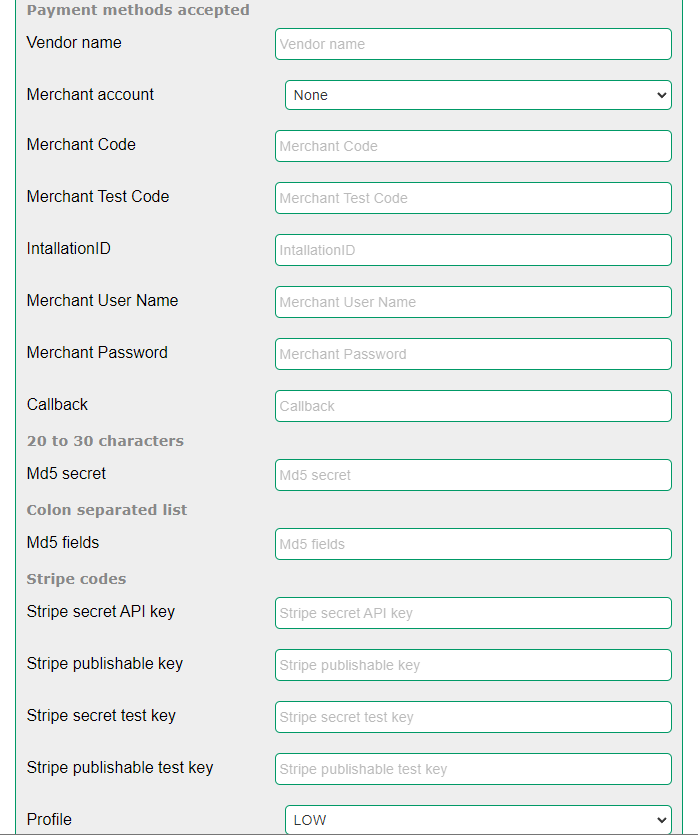Image resolution: width=698 pixels, height=835 pixels.
Task: Focus the Stripe secret API key field
Action: coord(472,613)
